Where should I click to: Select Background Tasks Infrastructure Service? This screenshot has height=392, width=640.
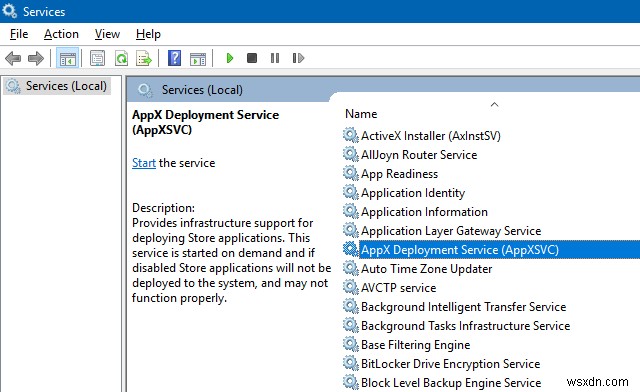click(465, 326)
